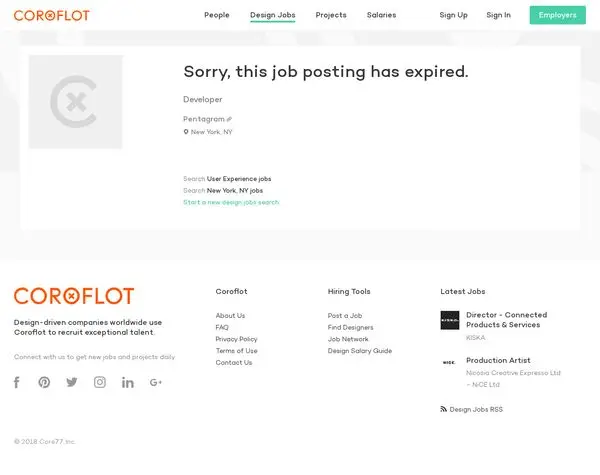Viewport: 600px width, 475px height.
Task: Click the Sign In link
Action: tap(499, 15)
